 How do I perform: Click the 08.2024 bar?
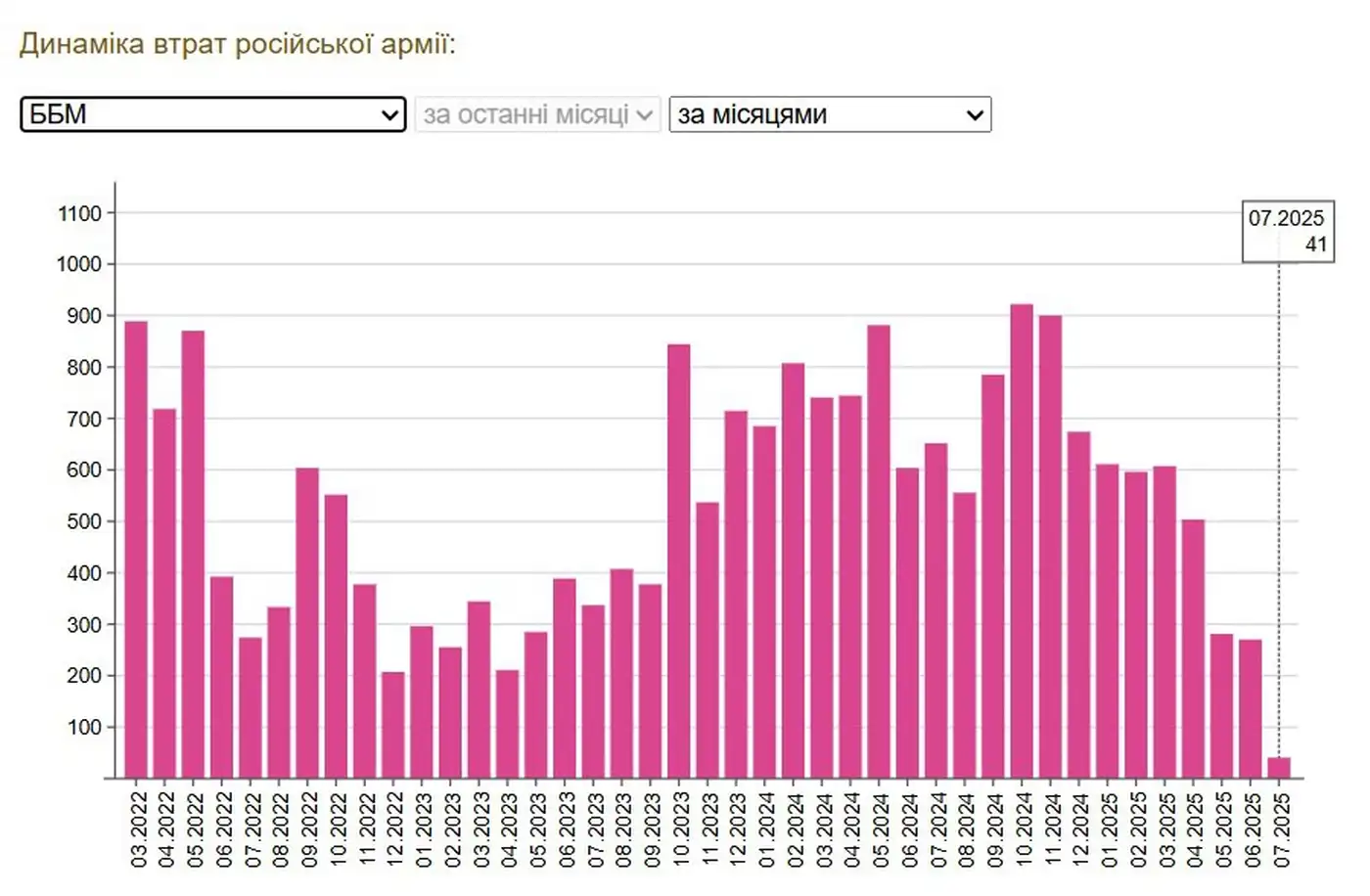[964, 636]
